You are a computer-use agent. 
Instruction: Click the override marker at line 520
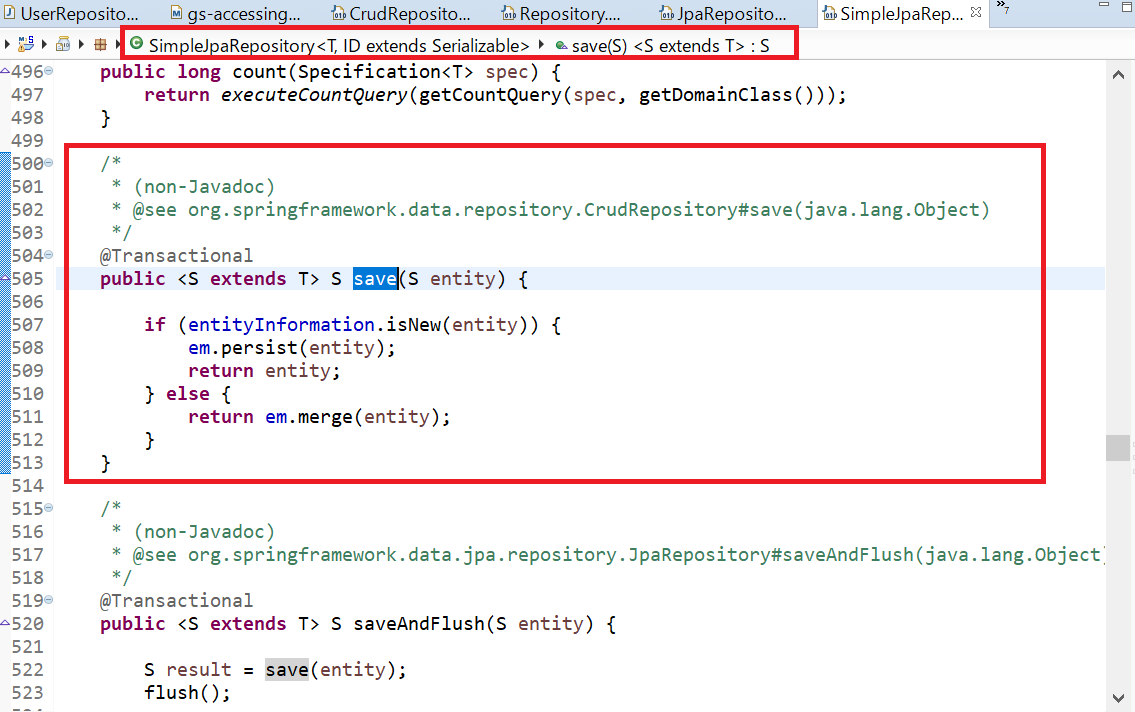pos(5,624)
